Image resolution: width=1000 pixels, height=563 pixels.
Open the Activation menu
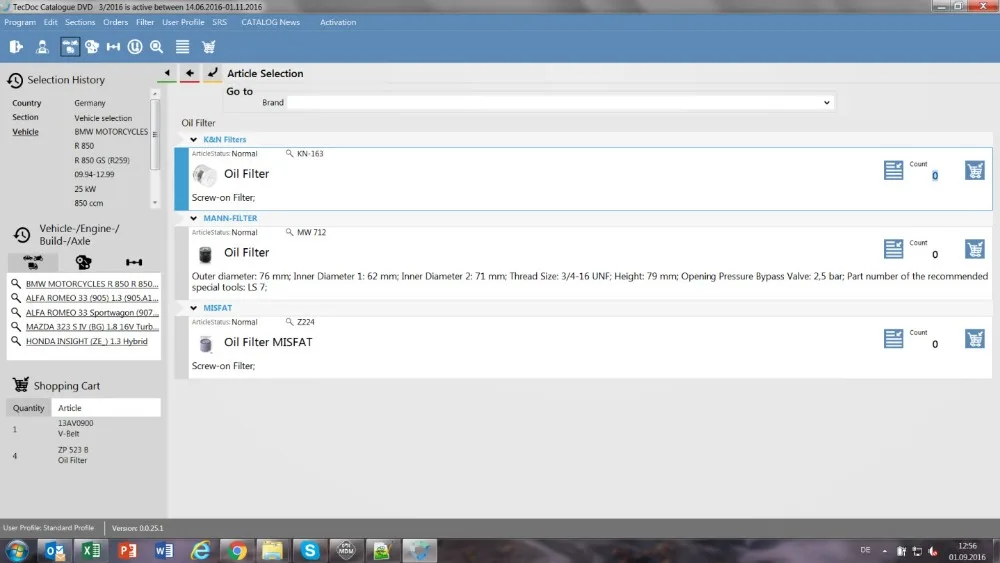tap(338, 22)
